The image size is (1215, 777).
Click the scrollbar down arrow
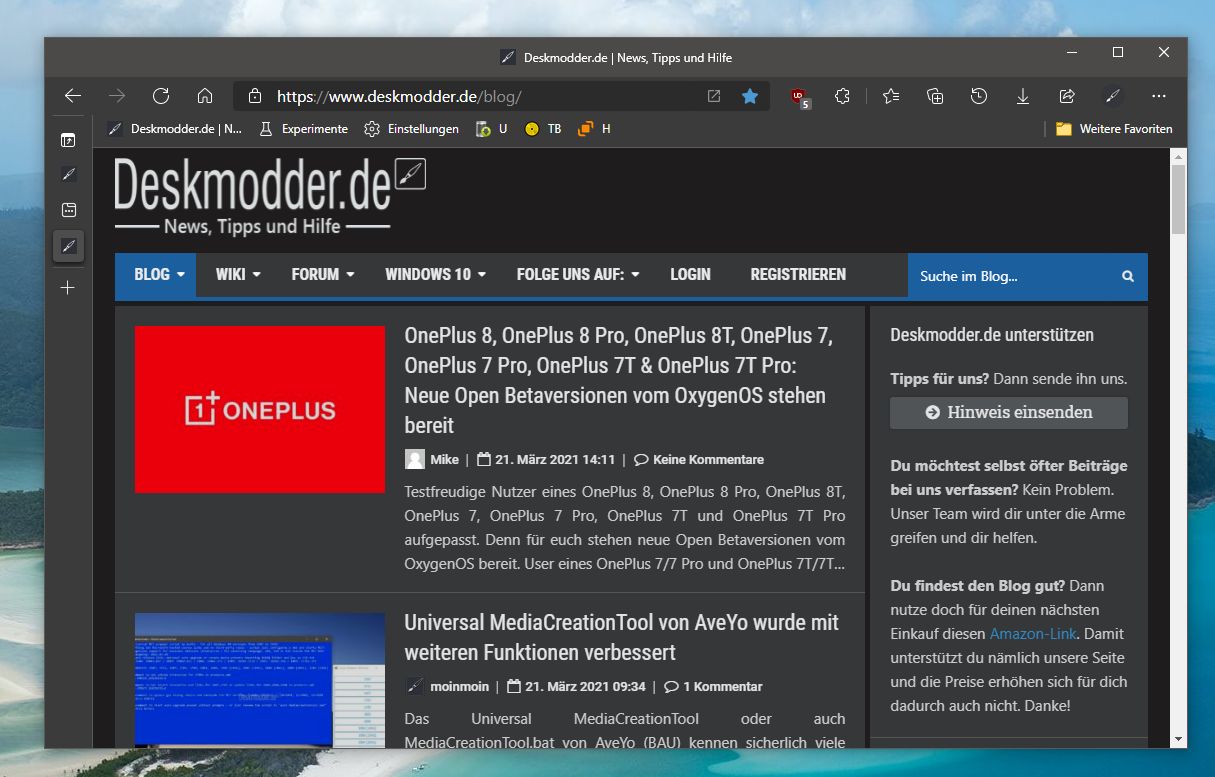pyautogui.click(x=1179, y=739)
